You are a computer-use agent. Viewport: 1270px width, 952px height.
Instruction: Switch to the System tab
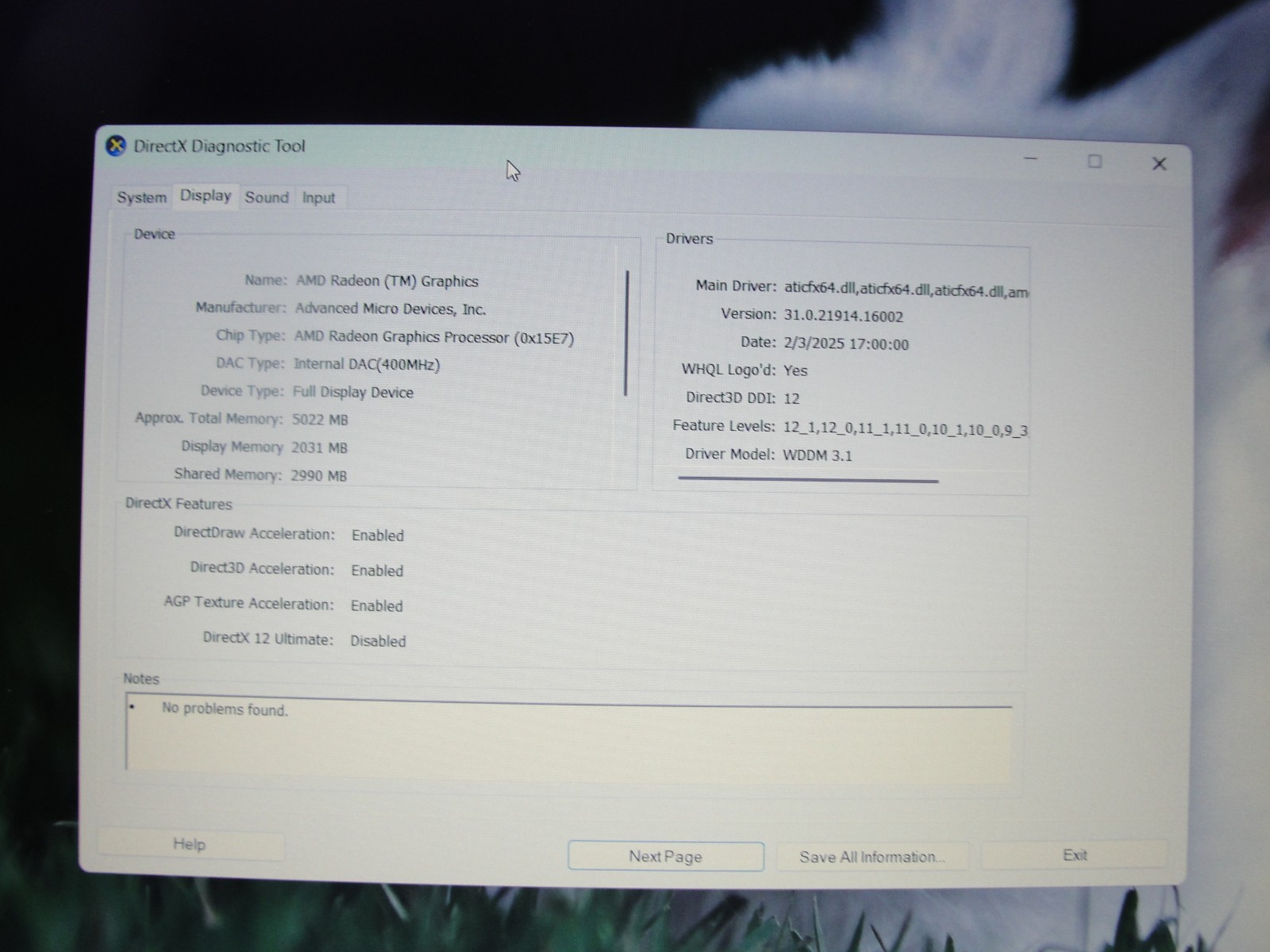142,197
